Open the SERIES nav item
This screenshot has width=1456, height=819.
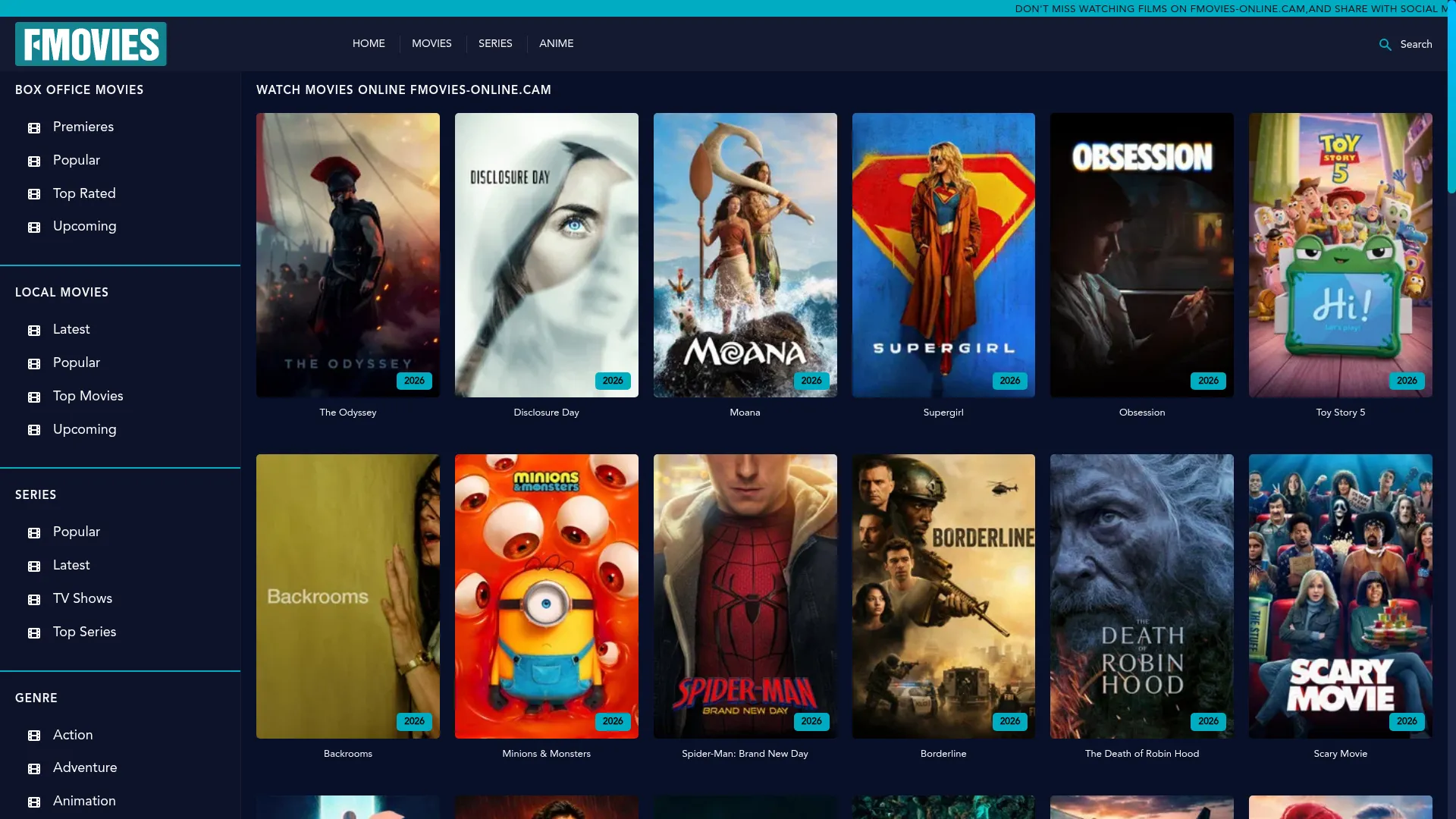[495, 43]
